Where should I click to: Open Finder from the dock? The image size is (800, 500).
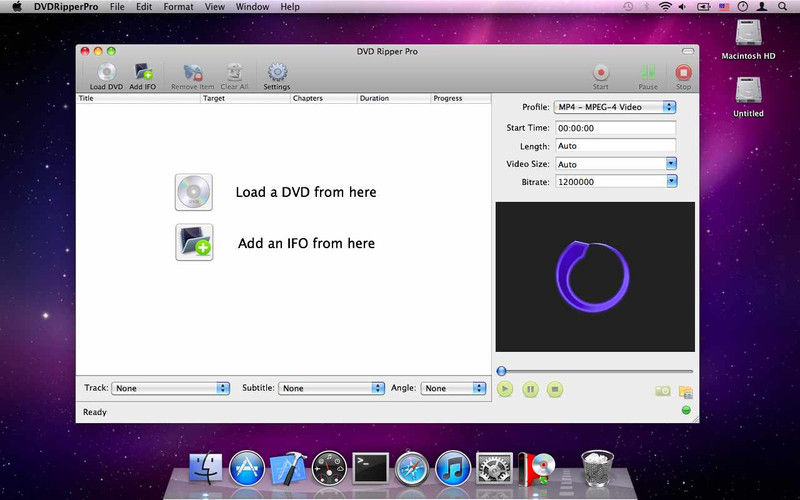coord(206,468)
